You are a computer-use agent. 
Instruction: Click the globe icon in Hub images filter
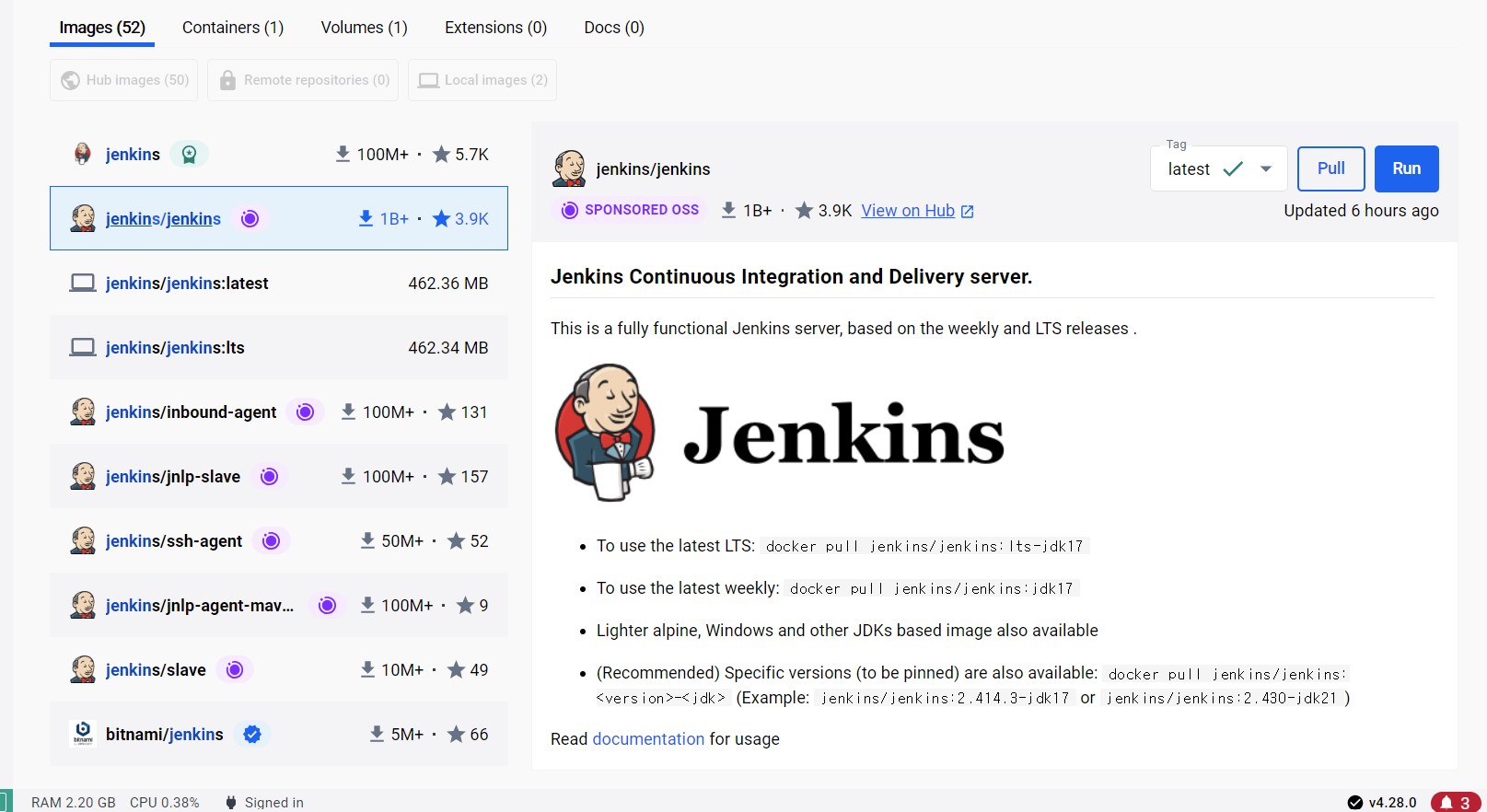[70, 80]
